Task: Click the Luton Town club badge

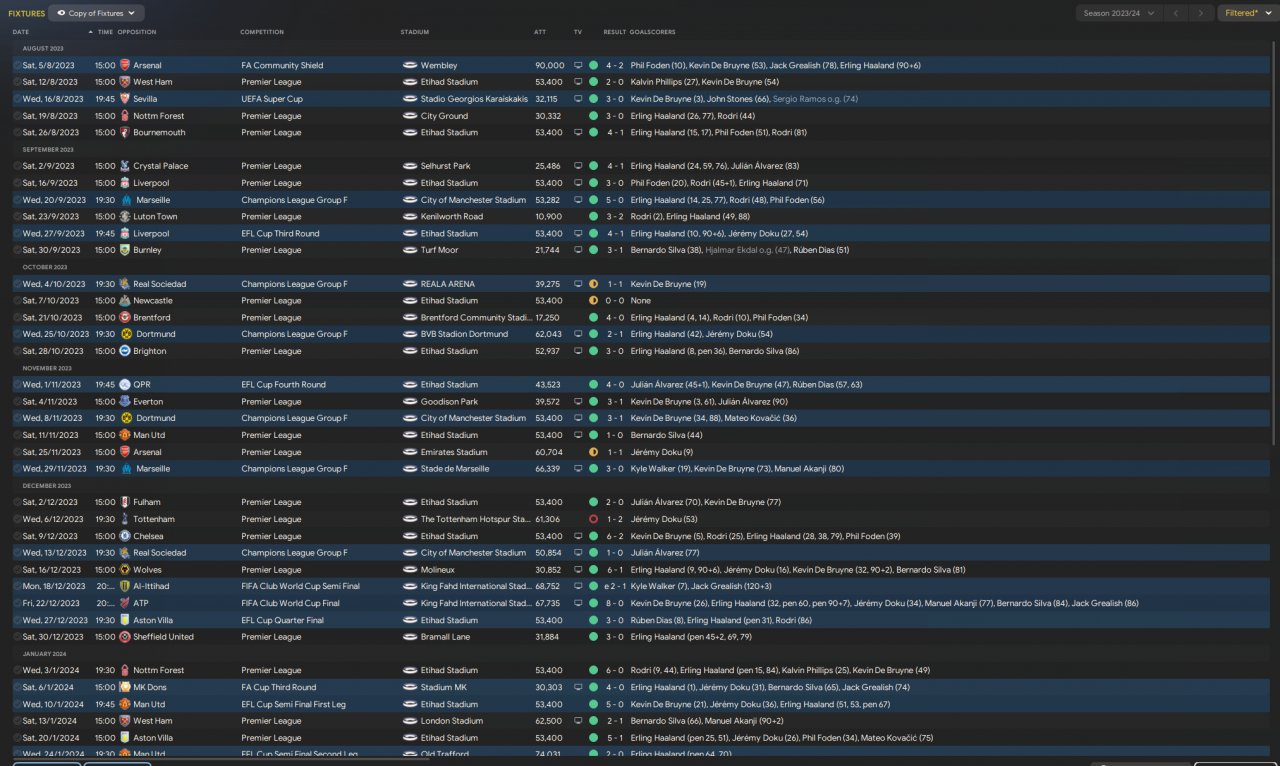Action: [125, 216]
